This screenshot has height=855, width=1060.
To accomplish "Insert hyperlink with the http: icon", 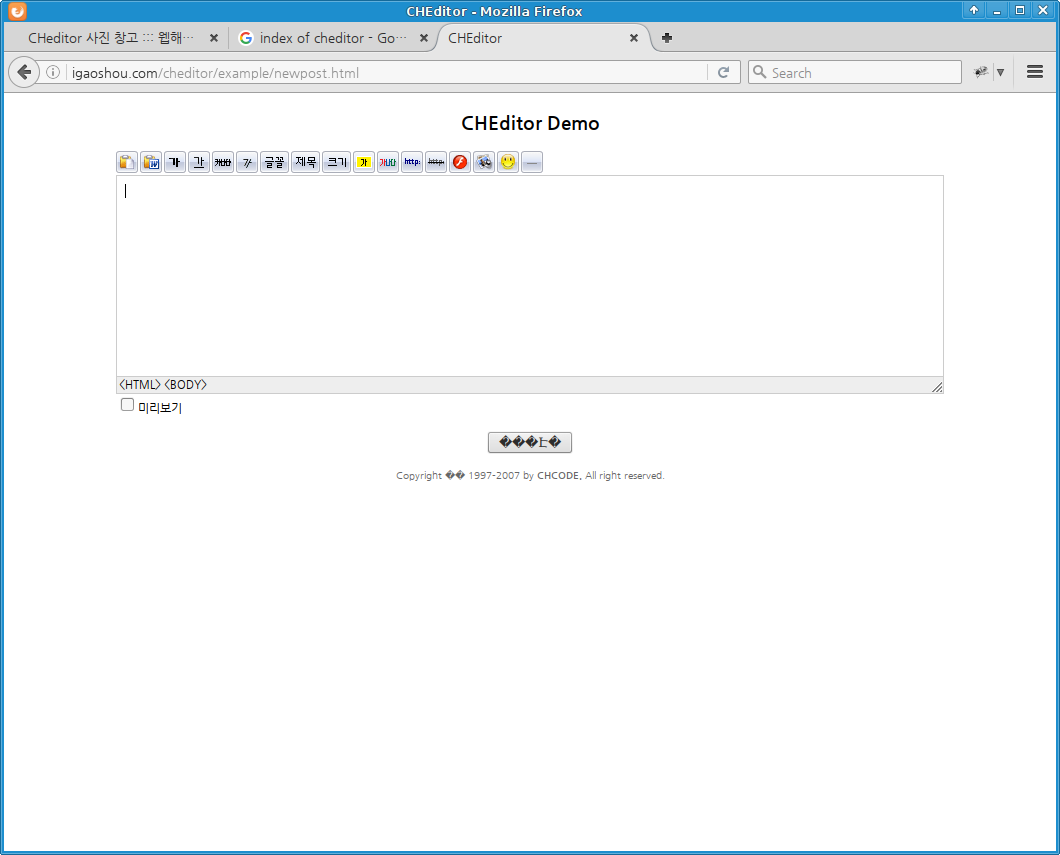I will pos(412,162).
